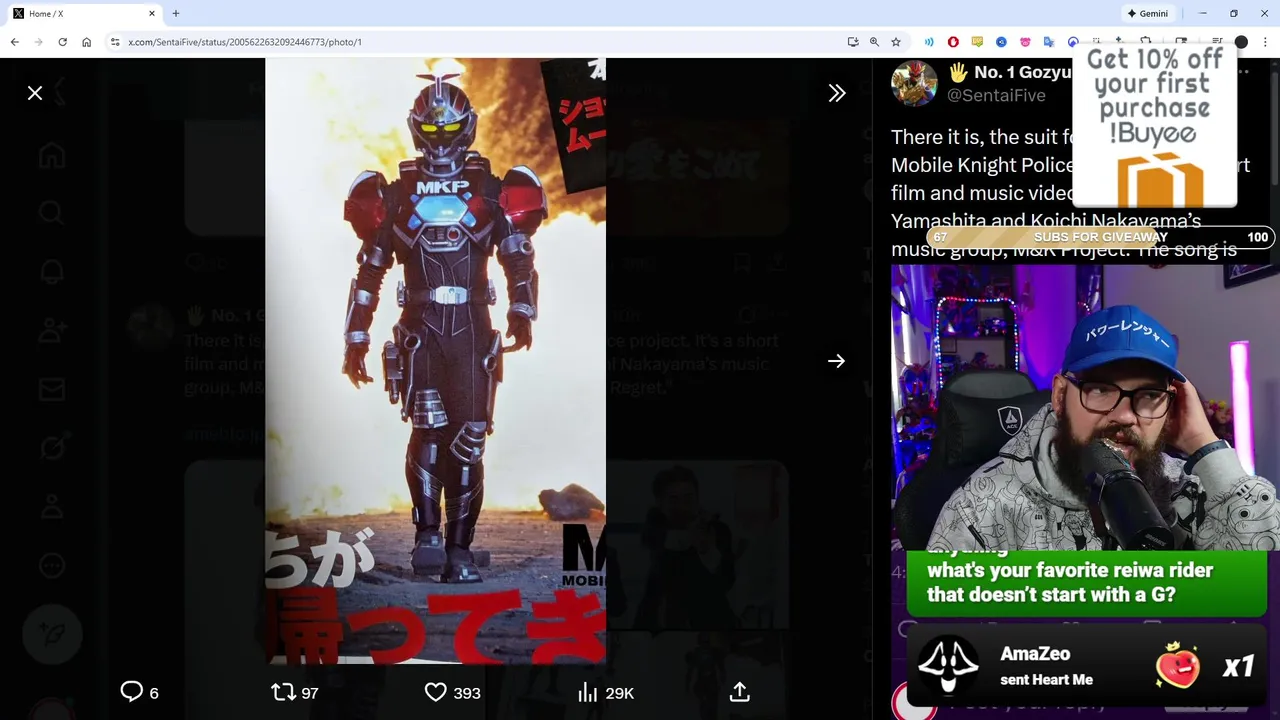Bookmark this page with the star icon

[896, 42]
